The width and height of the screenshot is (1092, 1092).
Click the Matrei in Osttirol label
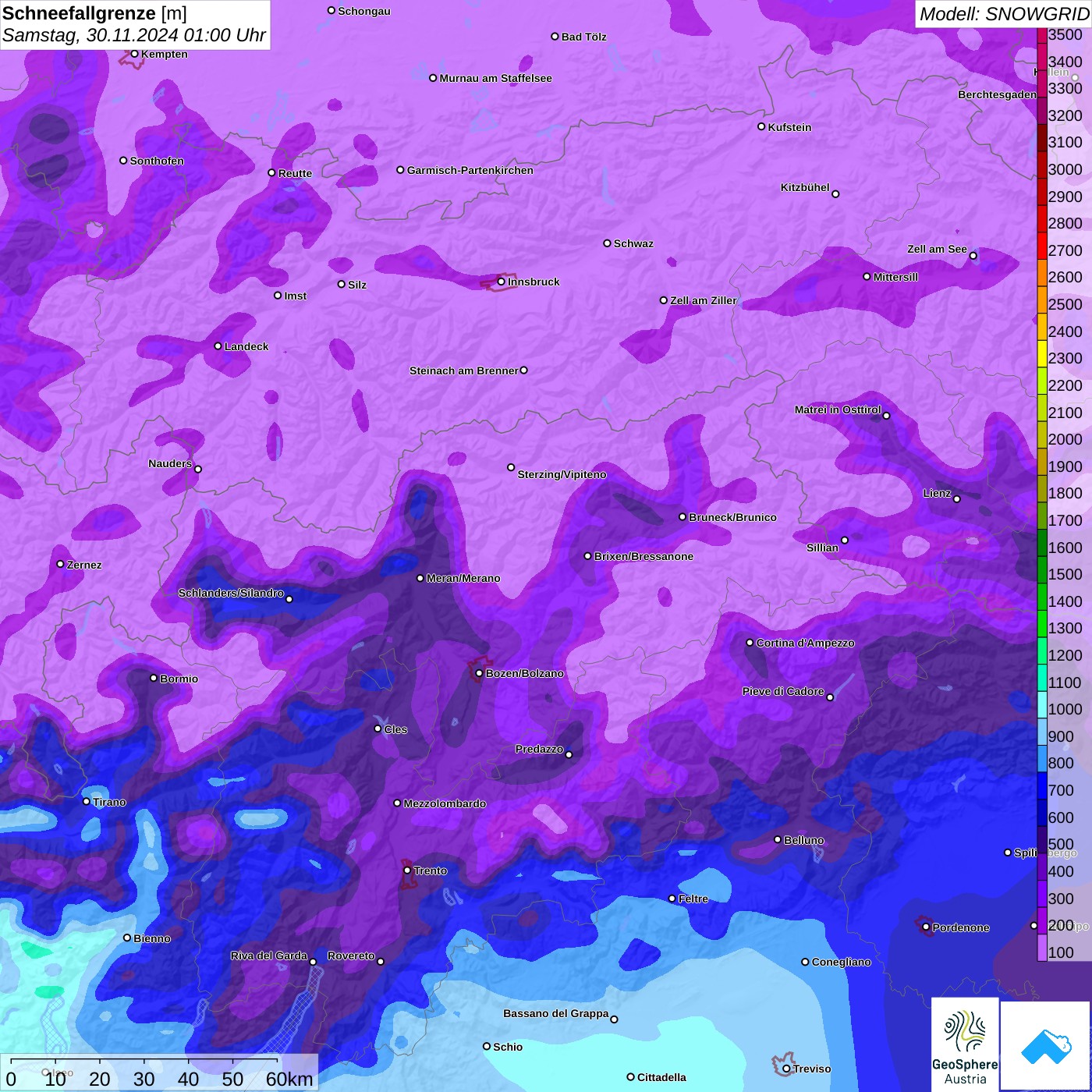pyautogui.click(x=838, y=409)
